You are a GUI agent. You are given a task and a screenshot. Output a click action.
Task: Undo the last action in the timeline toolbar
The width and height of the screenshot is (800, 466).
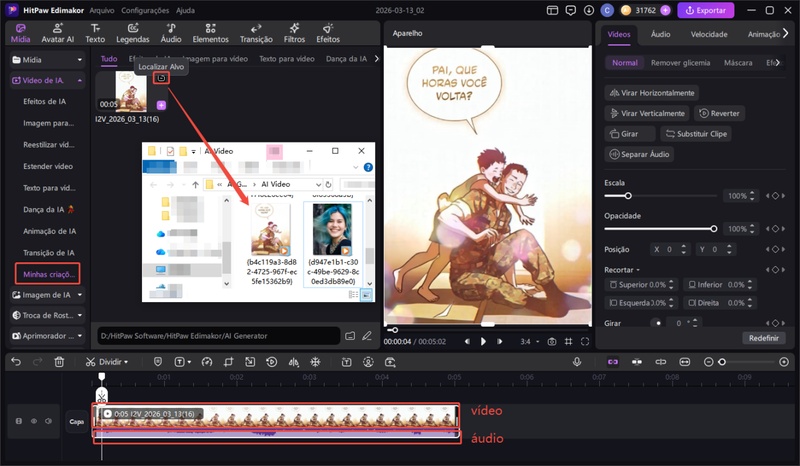16,362
